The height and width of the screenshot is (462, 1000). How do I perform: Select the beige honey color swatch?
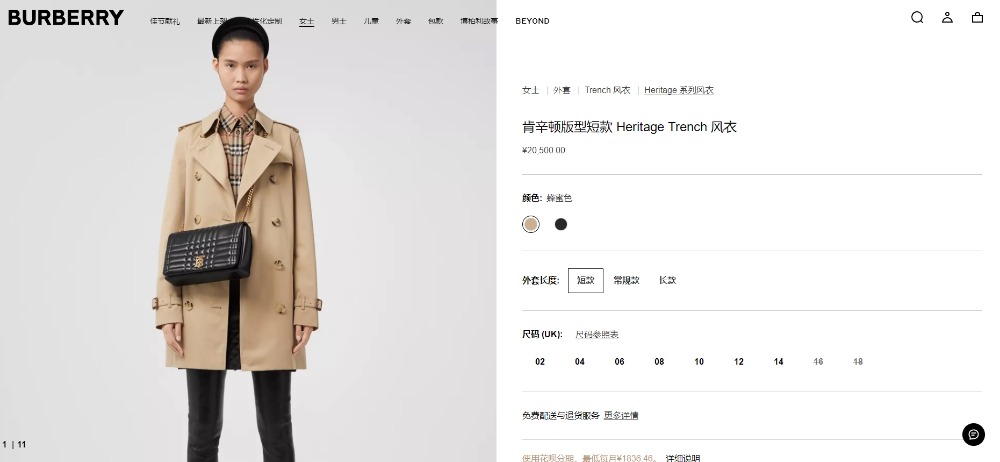coord(531,224)
